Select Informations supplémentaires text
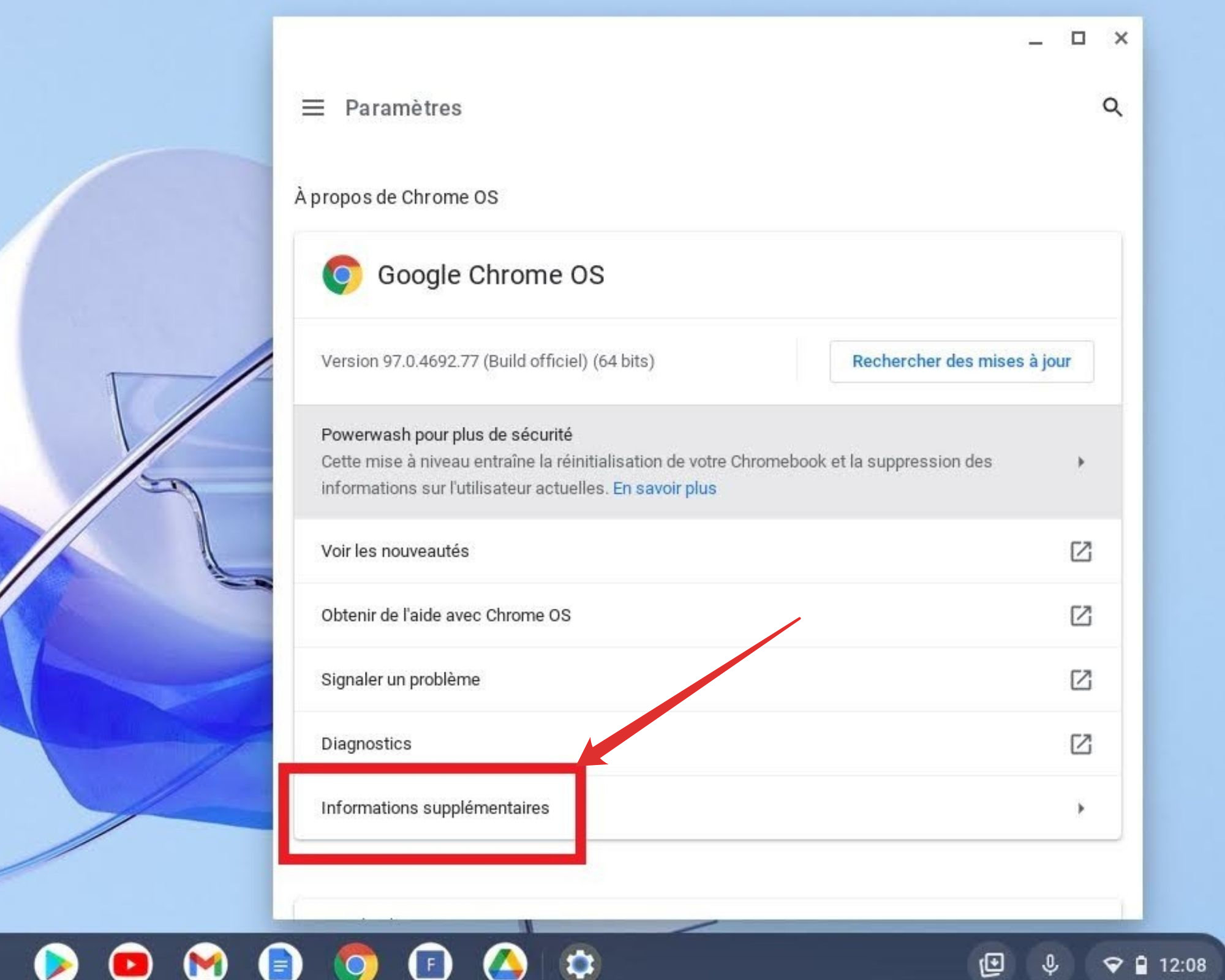This screenshot has height=980, width=1225. pos(435,808)
